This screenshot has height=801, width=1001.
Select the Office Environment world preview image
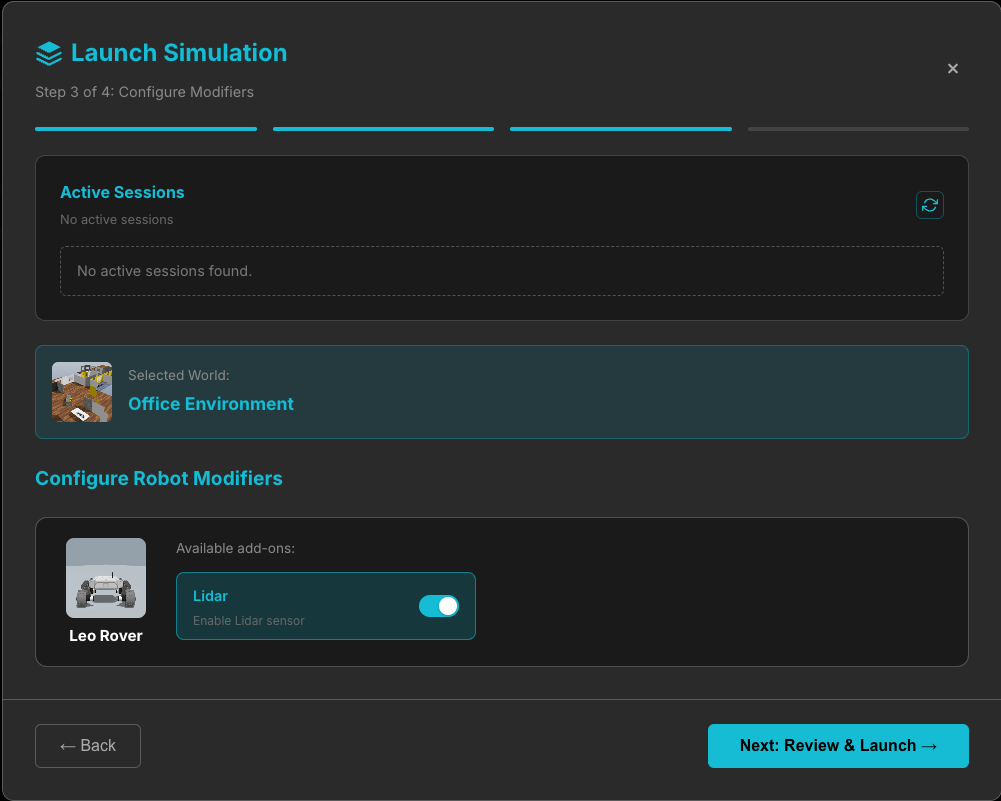[x=81, y=392]
